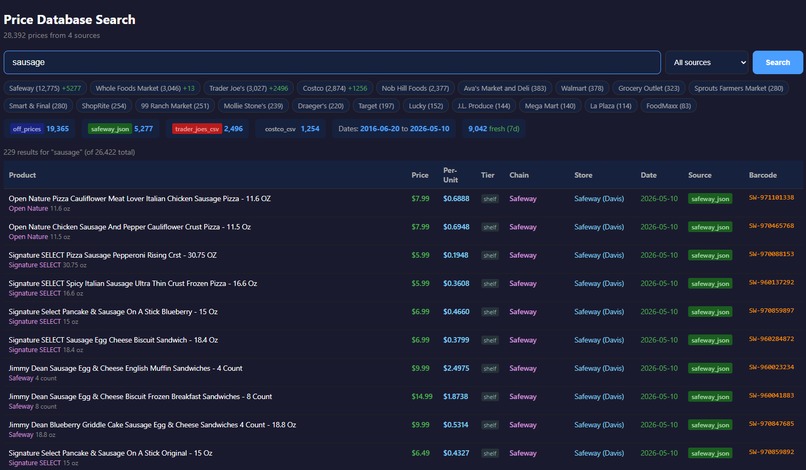Pick the La Plaza (114) chip
This screenshot has height=470, width=806.
tap(610, 106)
